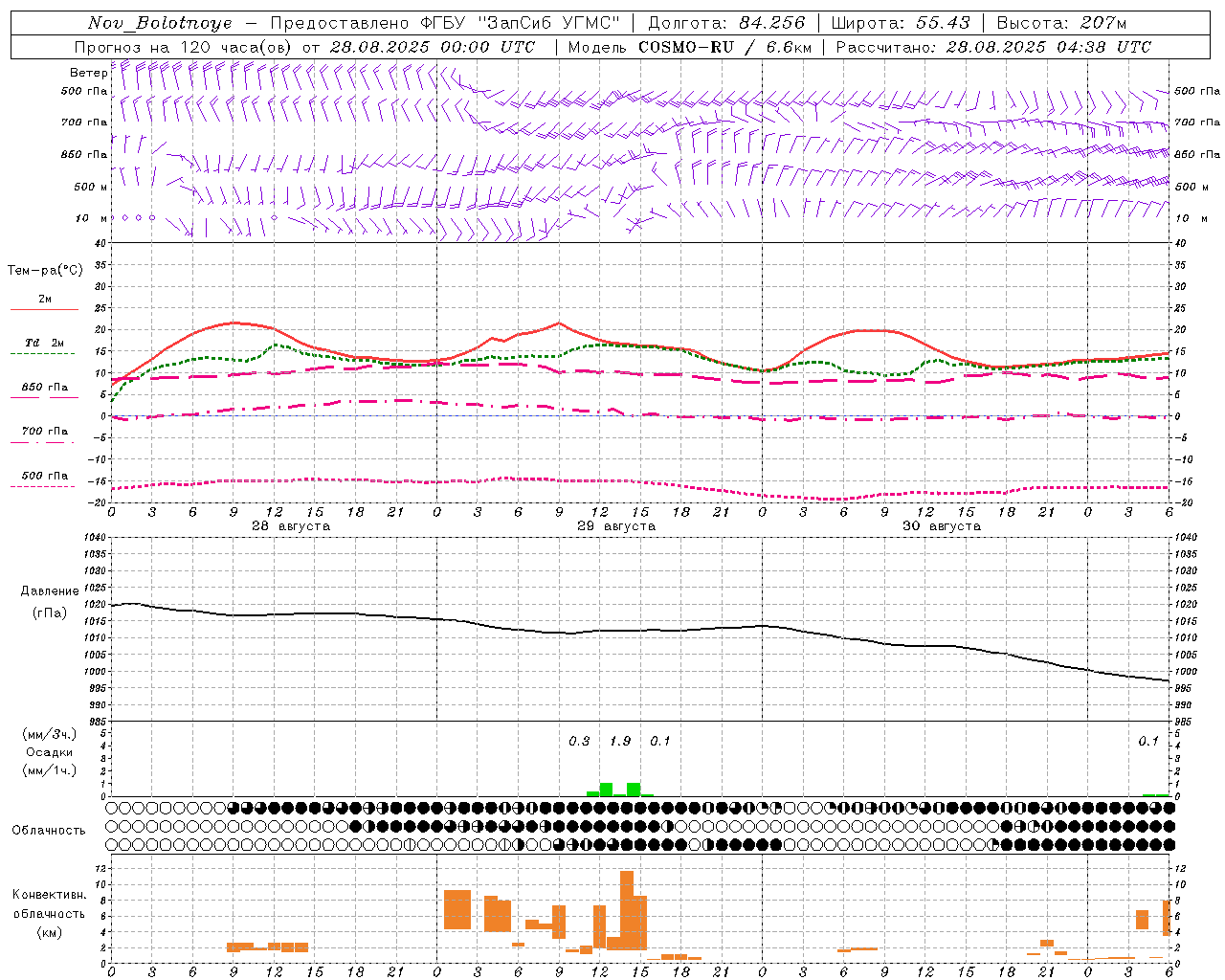Viewport: 1225px width, 980px height.
Task: Click the '29 августа' date label
Action: (x=616, y=526)
